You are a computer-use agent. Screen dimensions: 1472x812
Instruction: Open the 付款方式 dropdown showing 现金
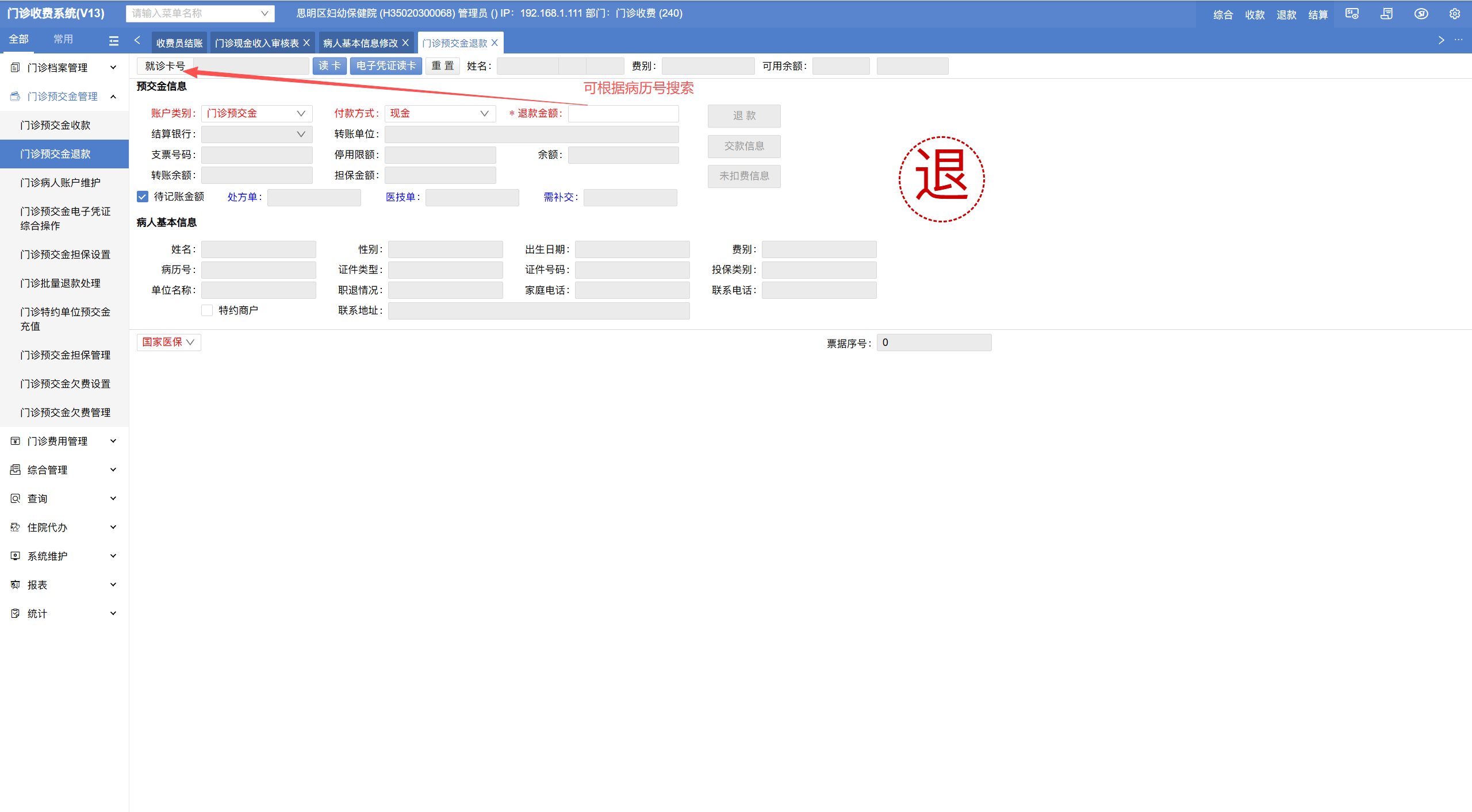440,114
